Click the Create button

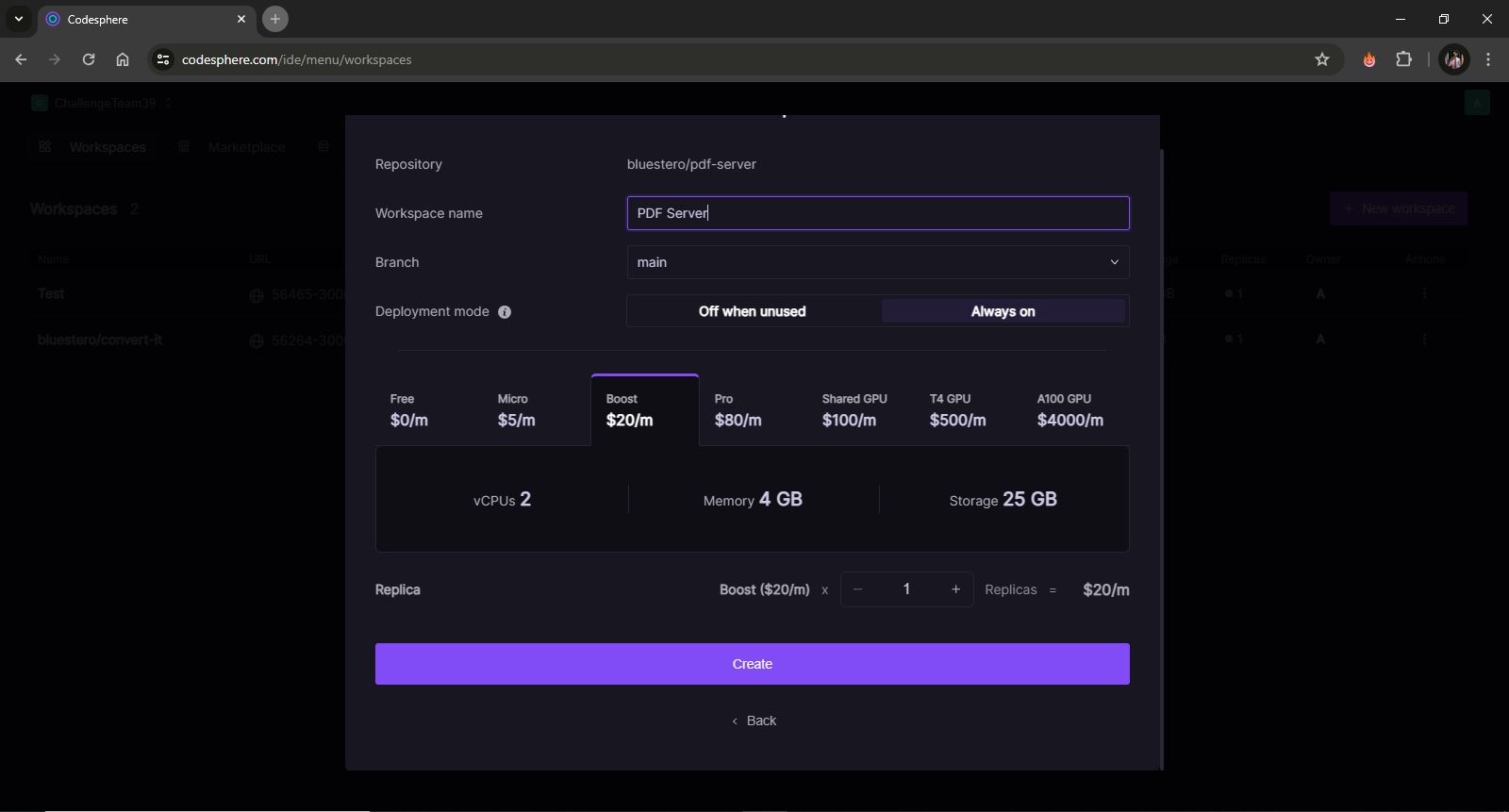click(753, 664)
